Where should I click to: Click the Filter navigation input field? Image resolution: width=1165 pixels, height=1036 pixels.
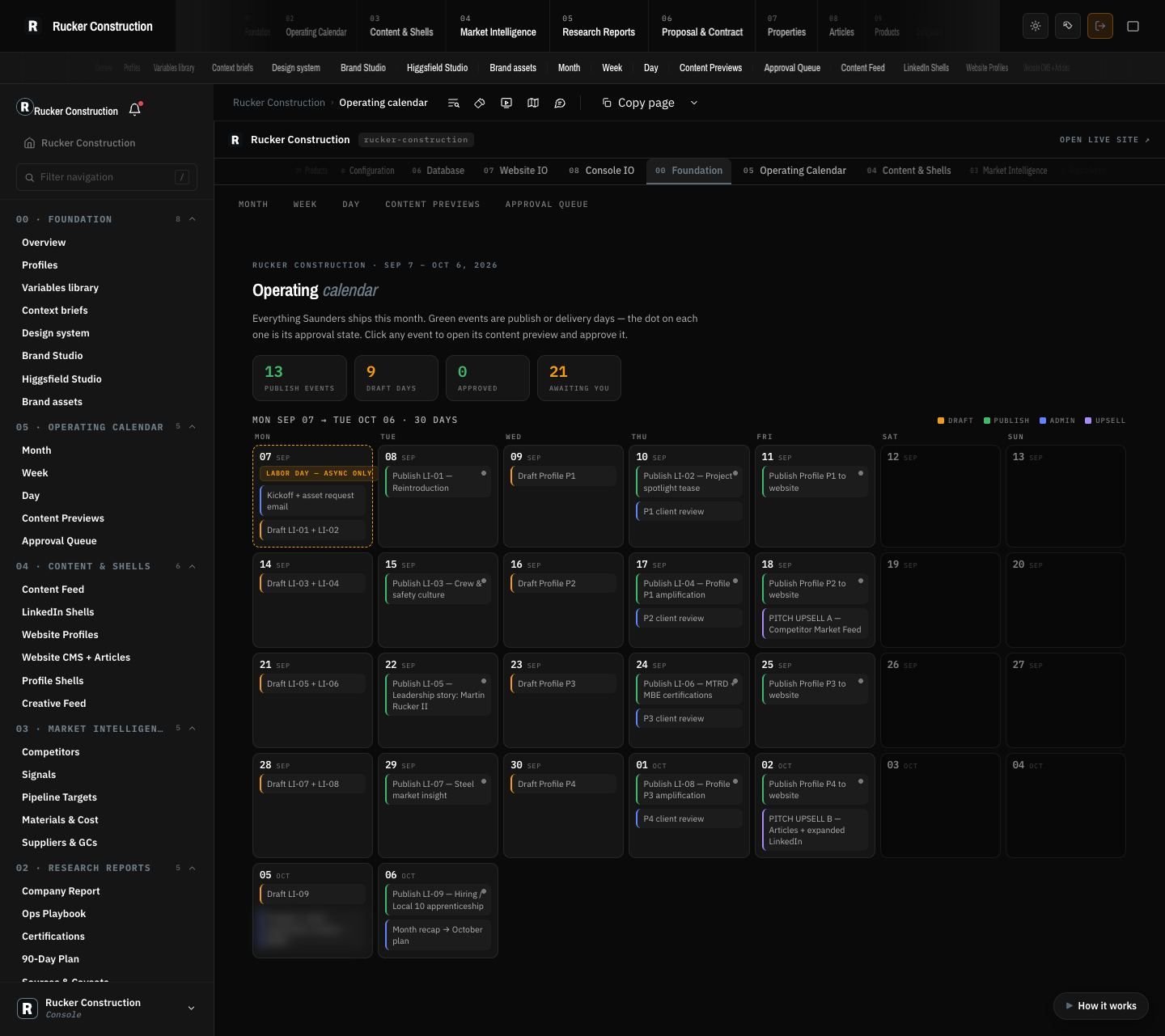click(x=107, y=177)
